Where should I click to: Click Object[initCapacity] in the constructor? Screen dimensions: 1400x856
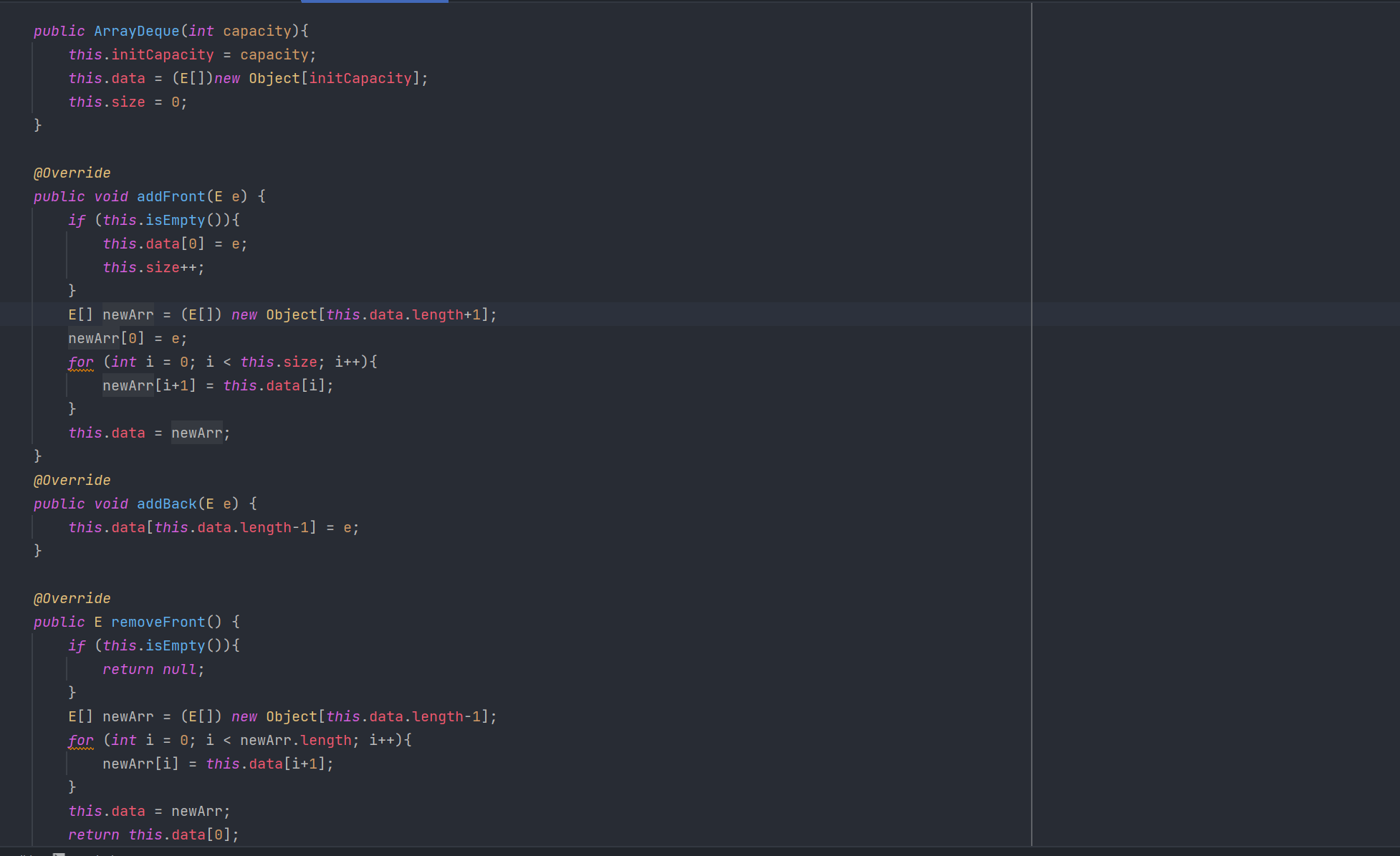point(334,78)
